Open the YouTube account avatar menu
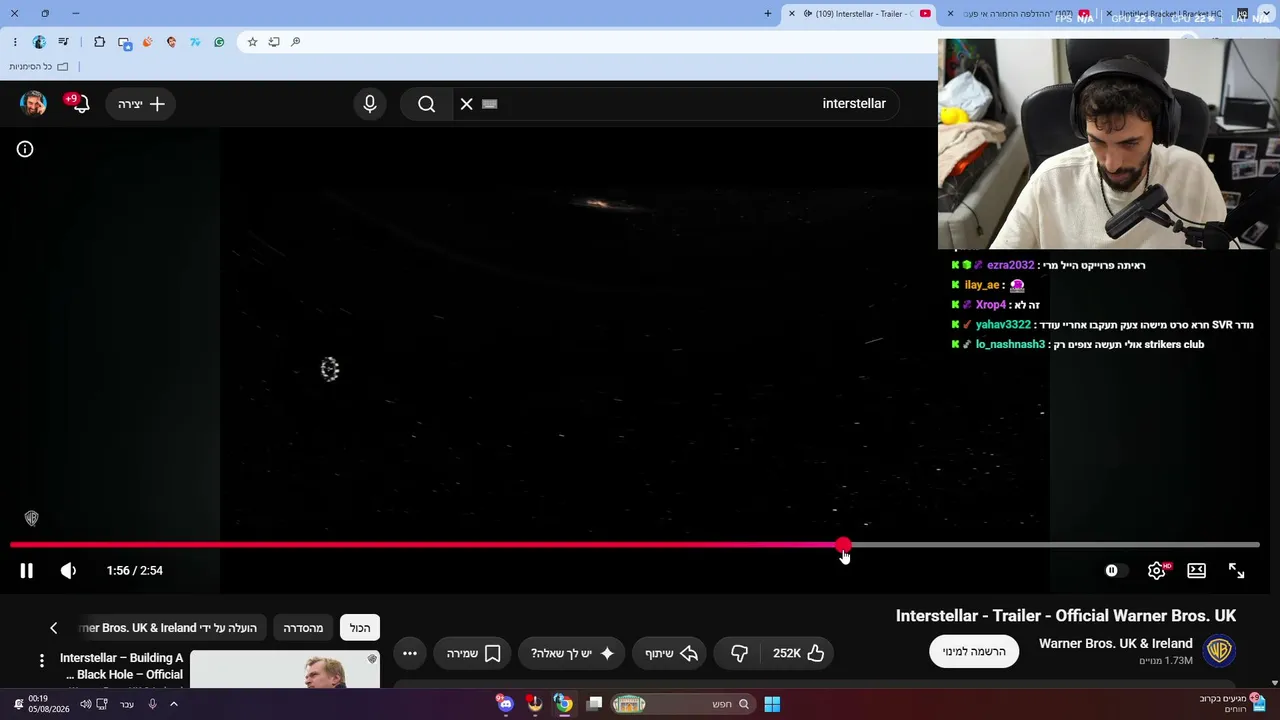 click(33, 104)
